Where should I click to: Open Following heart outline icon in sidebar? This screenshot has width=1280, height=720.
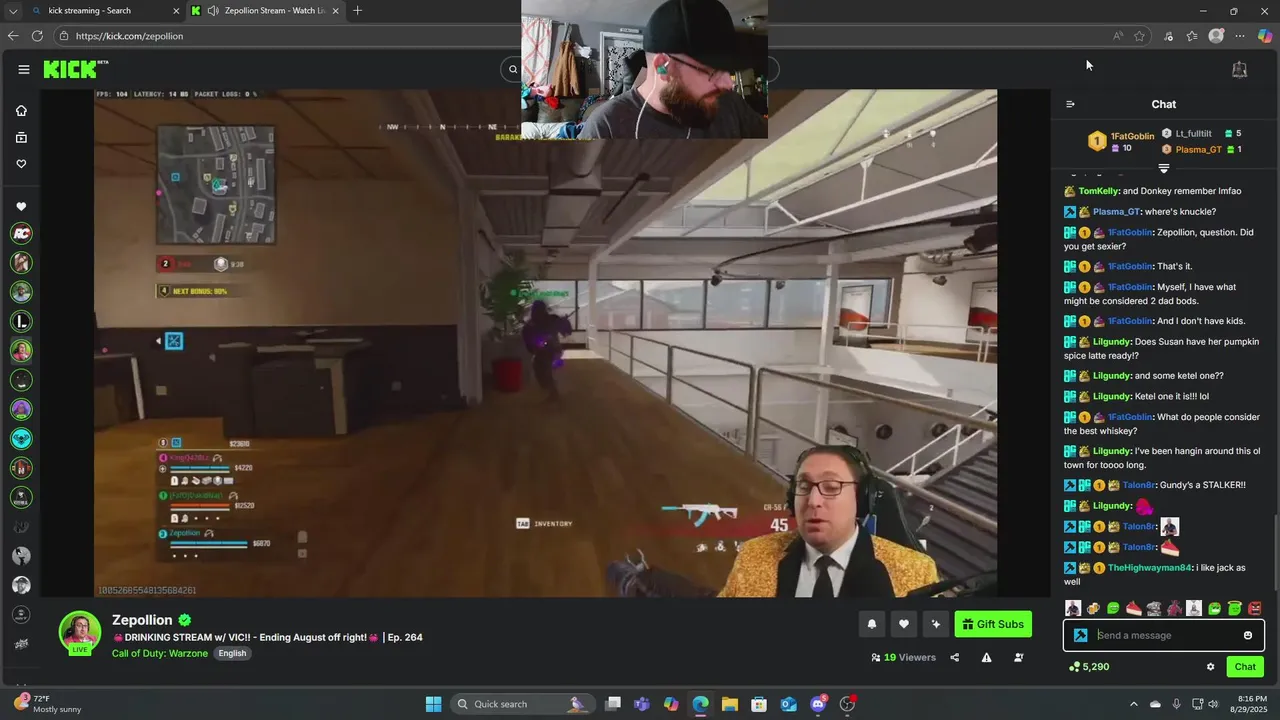(21, 164)
